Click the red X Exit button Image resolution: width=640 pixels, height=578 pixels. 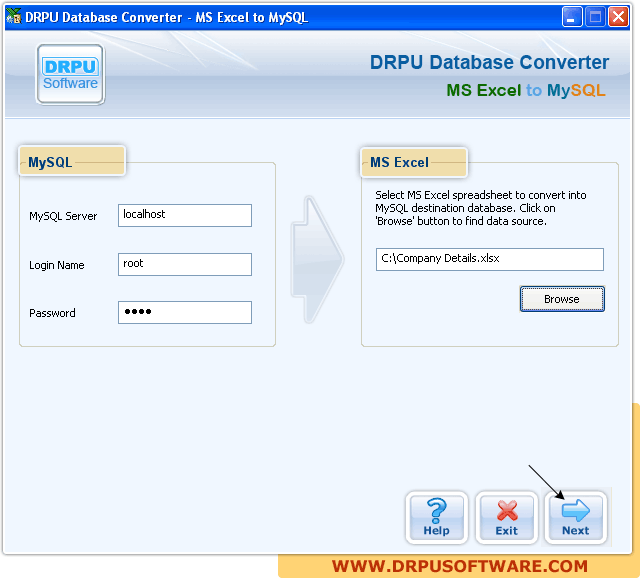[x=507, y=518]
